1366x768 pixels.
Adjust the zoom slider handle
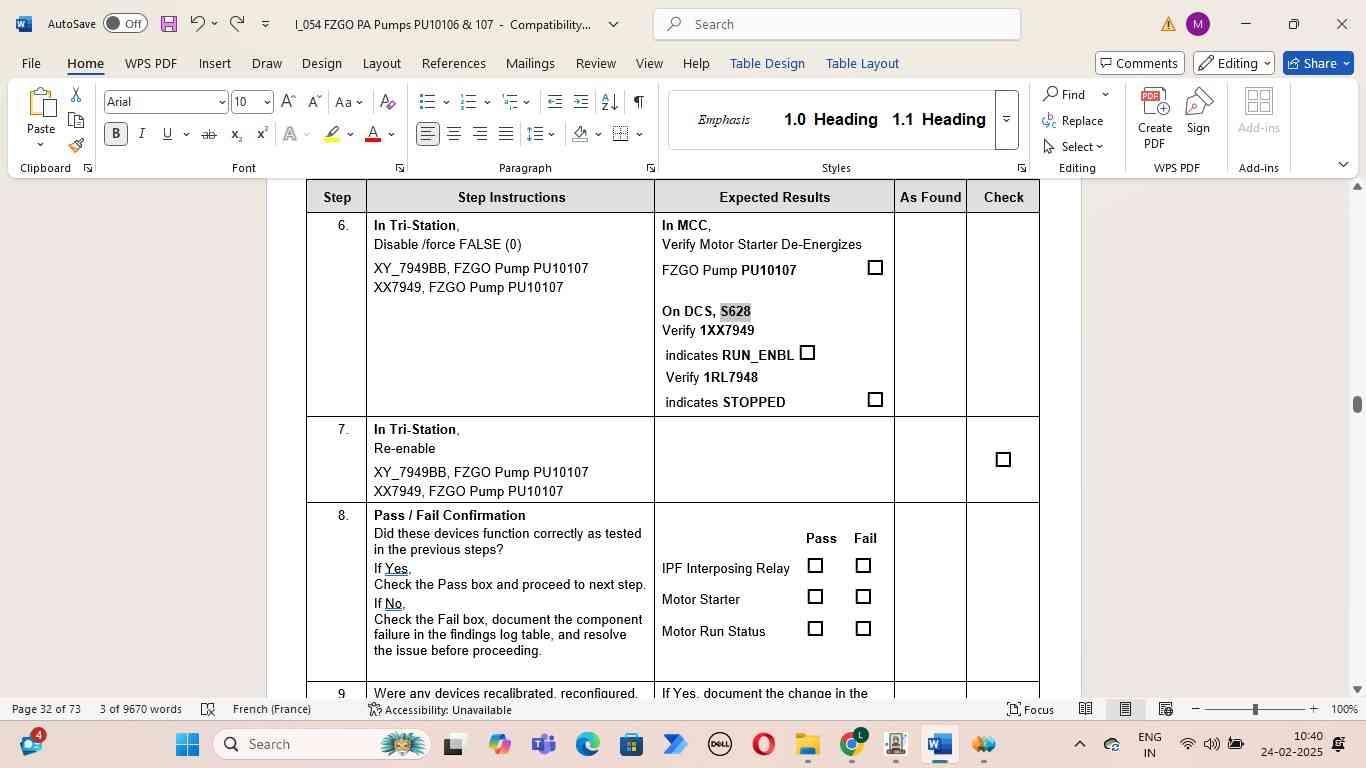pos(1255,709)
